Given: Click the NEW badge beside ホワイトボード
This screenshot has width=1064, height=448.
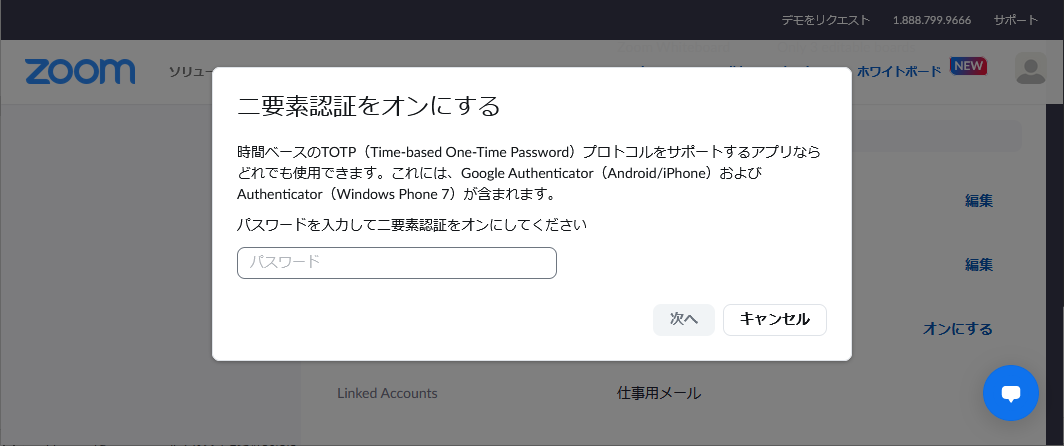Looking at the screenshot, I should [x=968, y=66].
